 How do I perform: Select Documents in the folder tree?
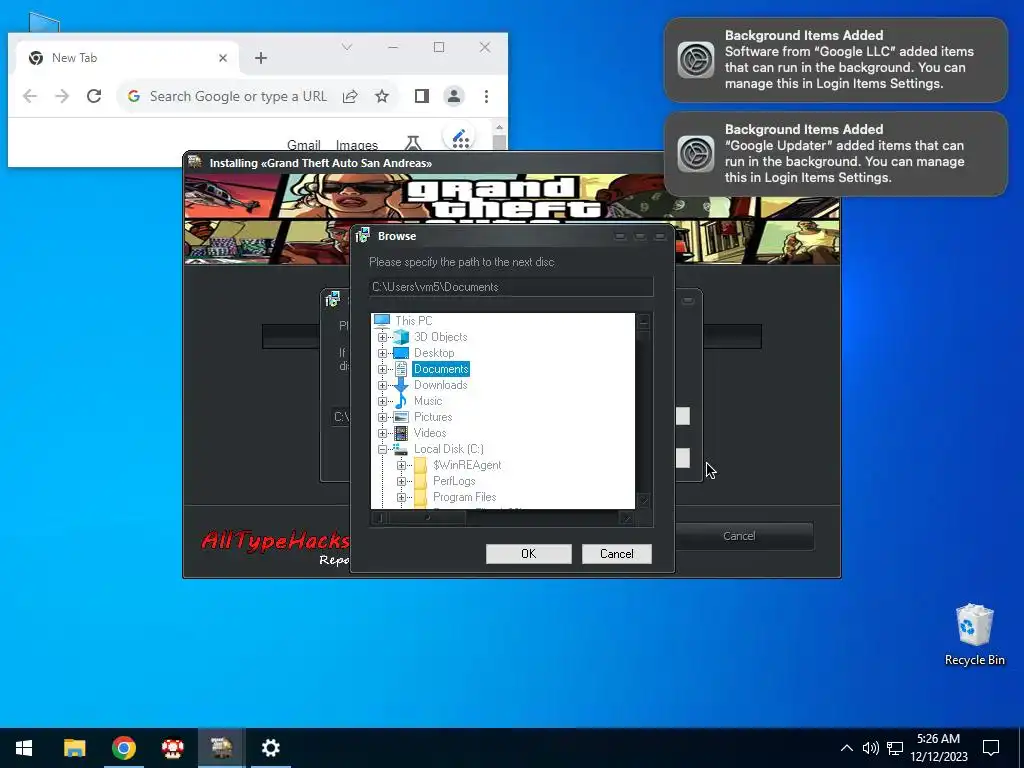pyautogui.click(x=441, y=369)
